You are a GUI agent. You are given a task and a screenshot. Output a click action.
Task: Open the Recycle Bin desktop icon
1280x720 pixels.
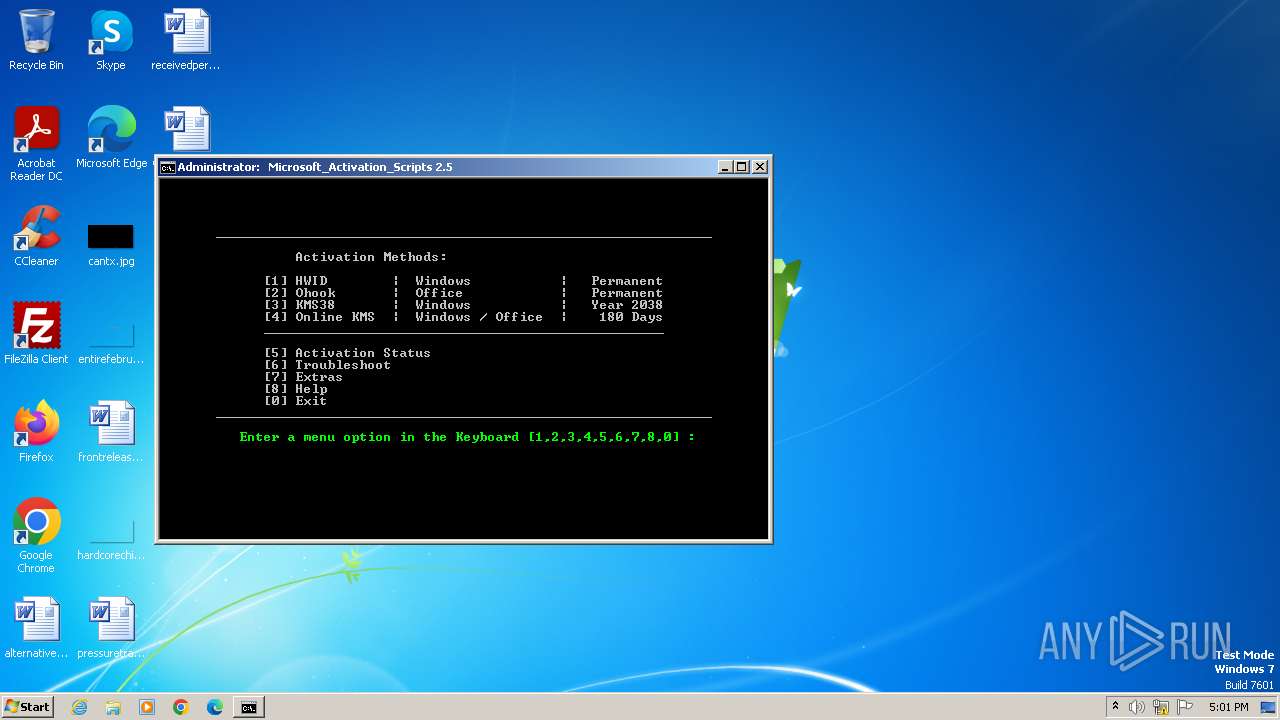coord(36,40)
